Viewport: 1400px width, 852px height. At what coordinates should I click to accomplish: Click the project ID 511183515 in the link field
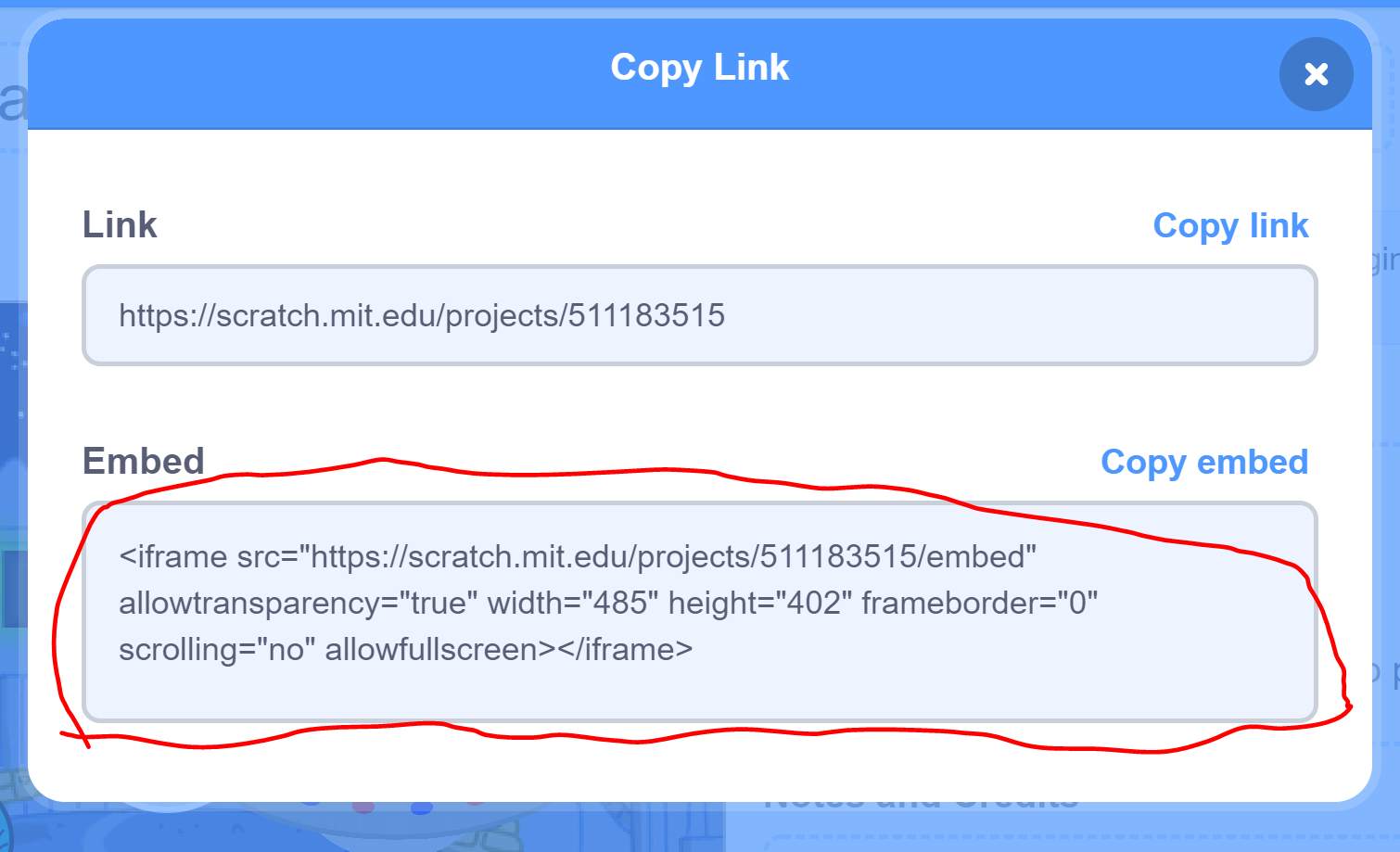646,316
